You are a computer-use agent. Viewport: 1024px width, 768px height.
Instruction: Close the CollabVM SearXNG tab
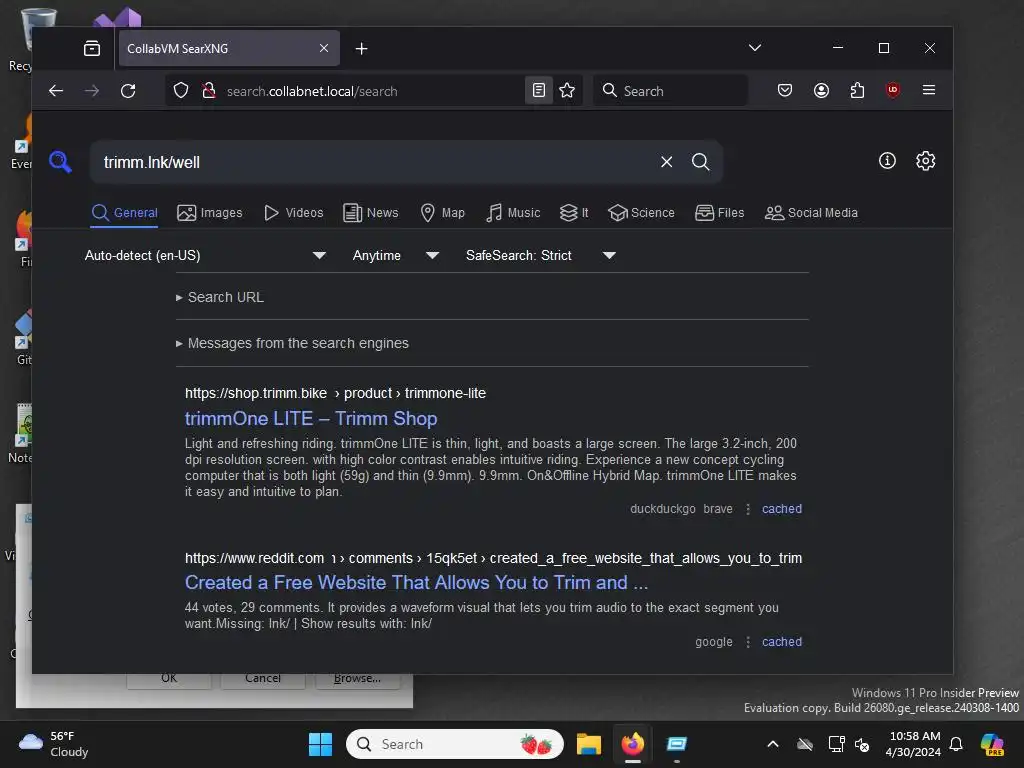point(324,48)
